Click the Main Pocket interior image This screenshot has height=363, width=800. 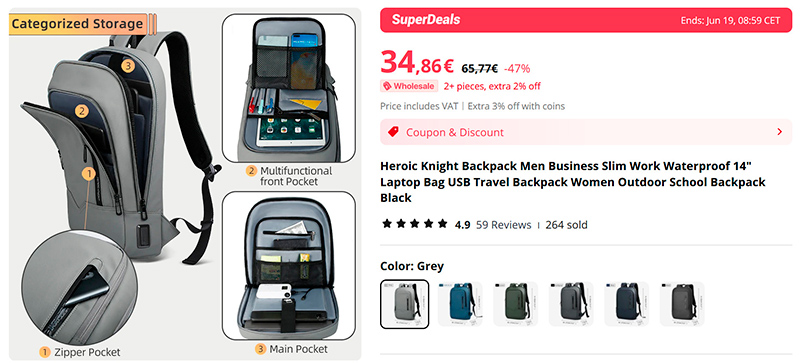tap(289, 266)
